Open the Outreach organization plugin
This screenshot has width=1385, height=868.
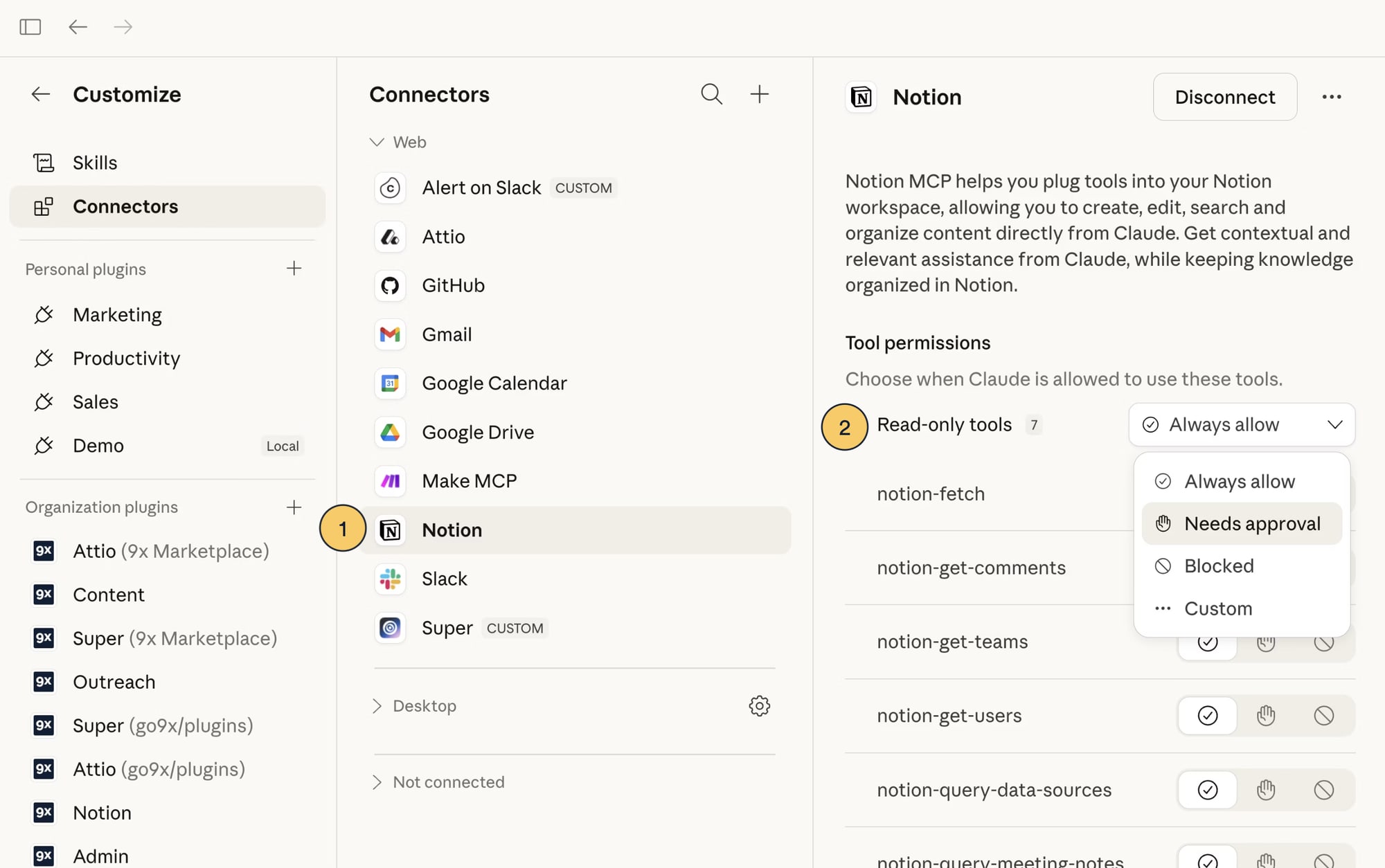pyautogui.click(x=168, y=682)
